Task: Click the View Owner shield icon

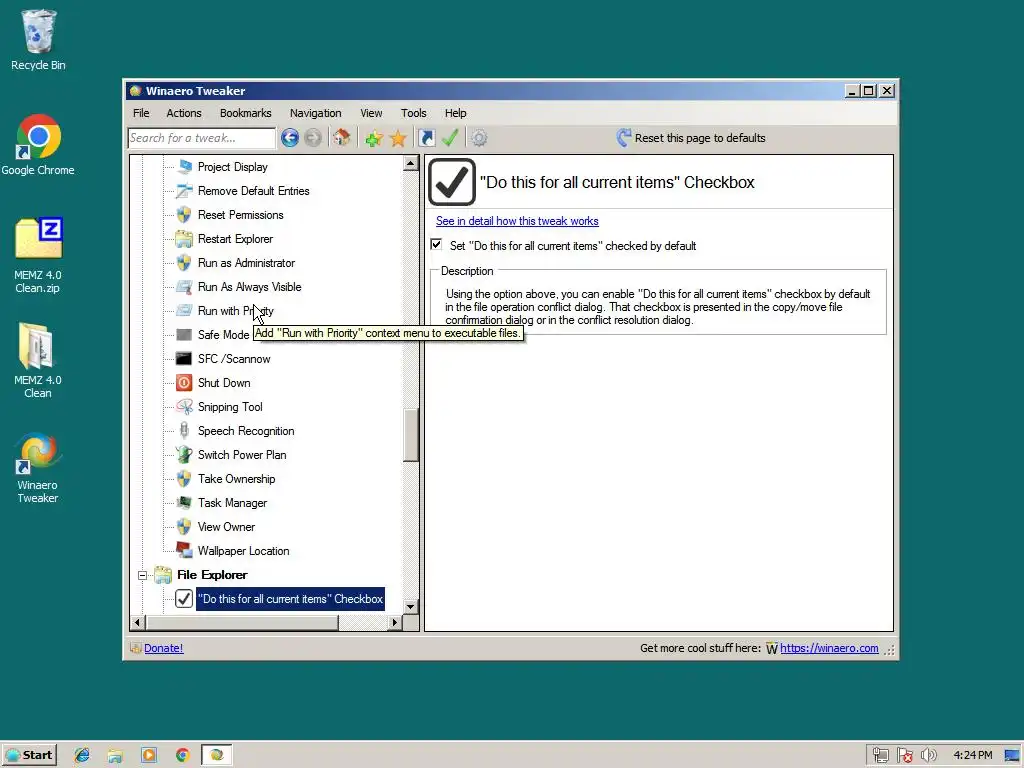Action: pos(184,527)
